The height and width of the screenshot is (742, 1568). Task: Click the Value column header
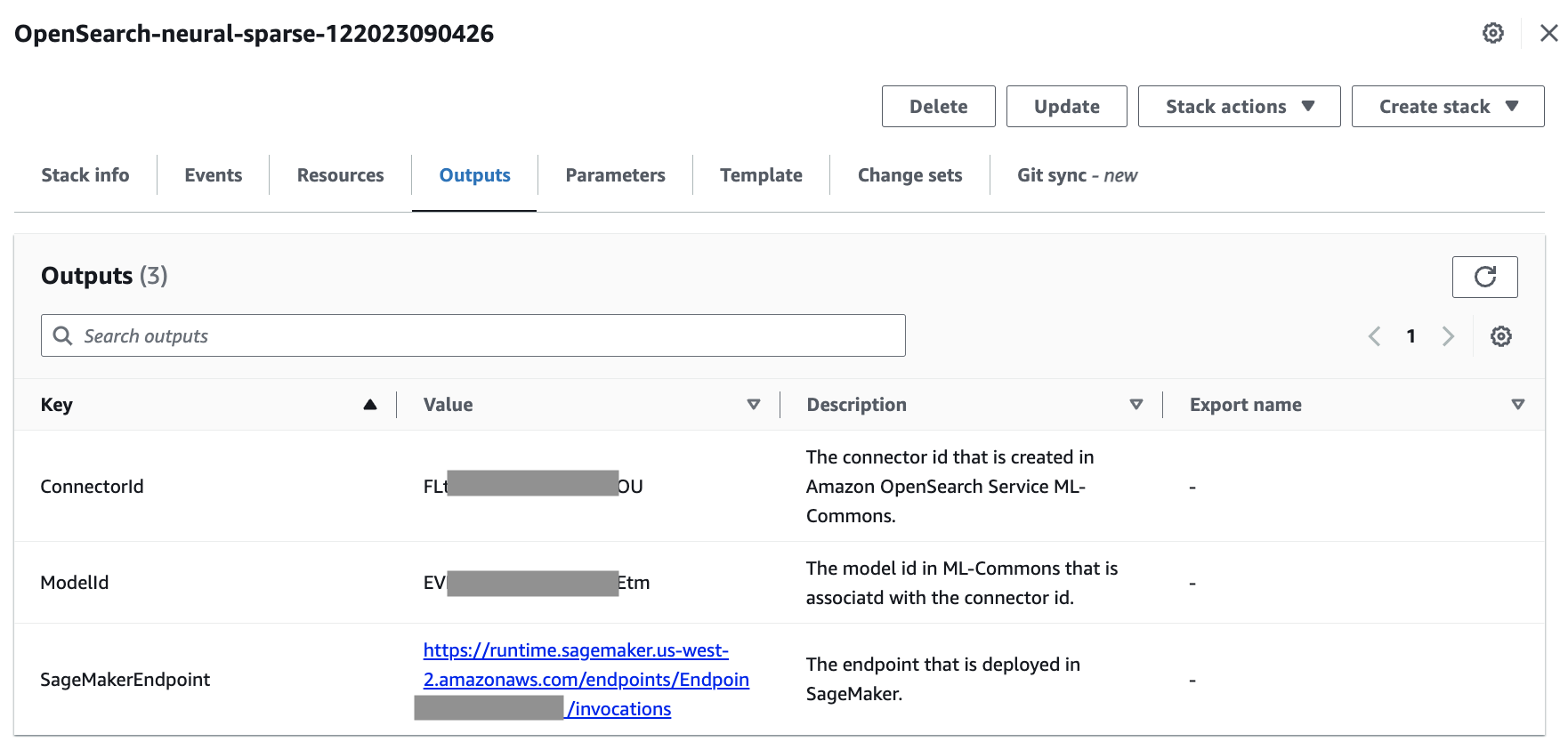[449, 405]
